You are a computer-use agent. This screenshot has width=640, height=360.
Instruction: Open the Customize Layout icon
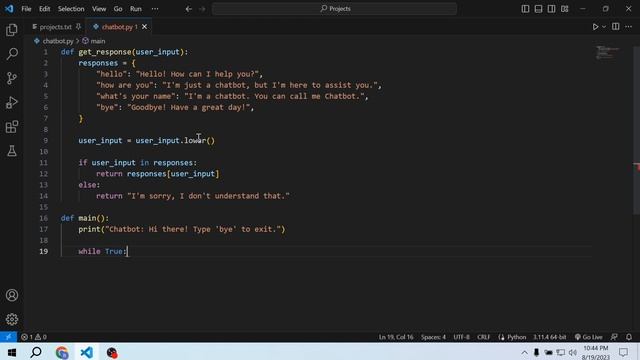coord(564,9)
